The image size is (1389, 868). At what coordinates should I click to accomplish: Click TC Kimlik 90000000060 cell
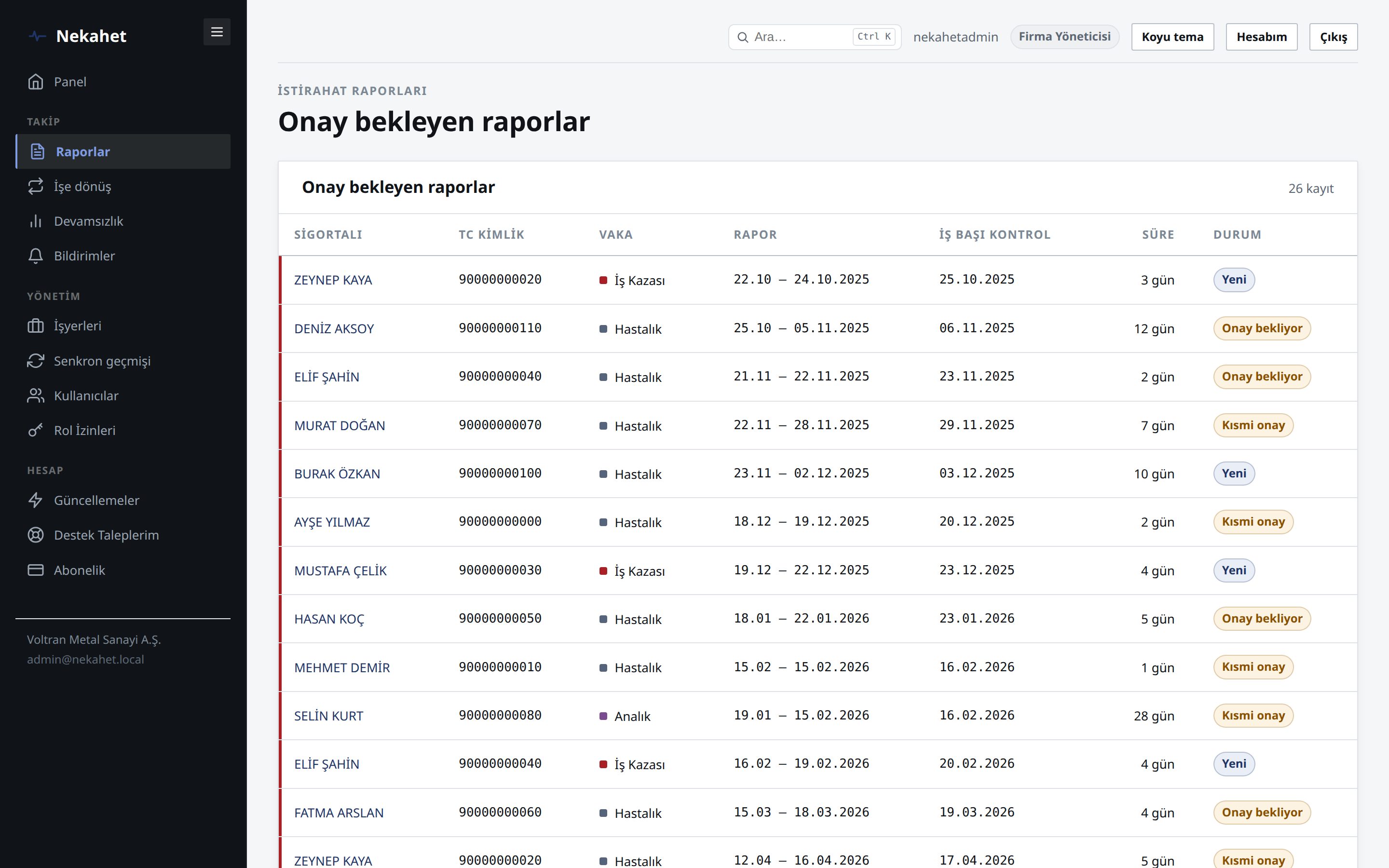pyautogui.click(x=500, y=813)
